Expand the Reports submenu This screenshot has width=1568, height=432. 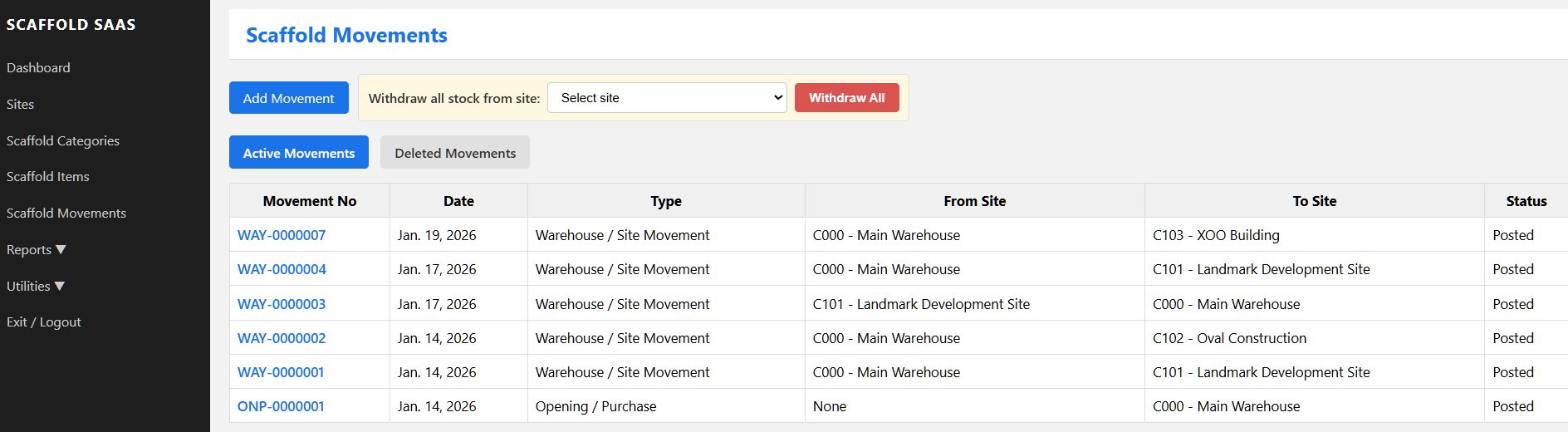click(37, 250)
